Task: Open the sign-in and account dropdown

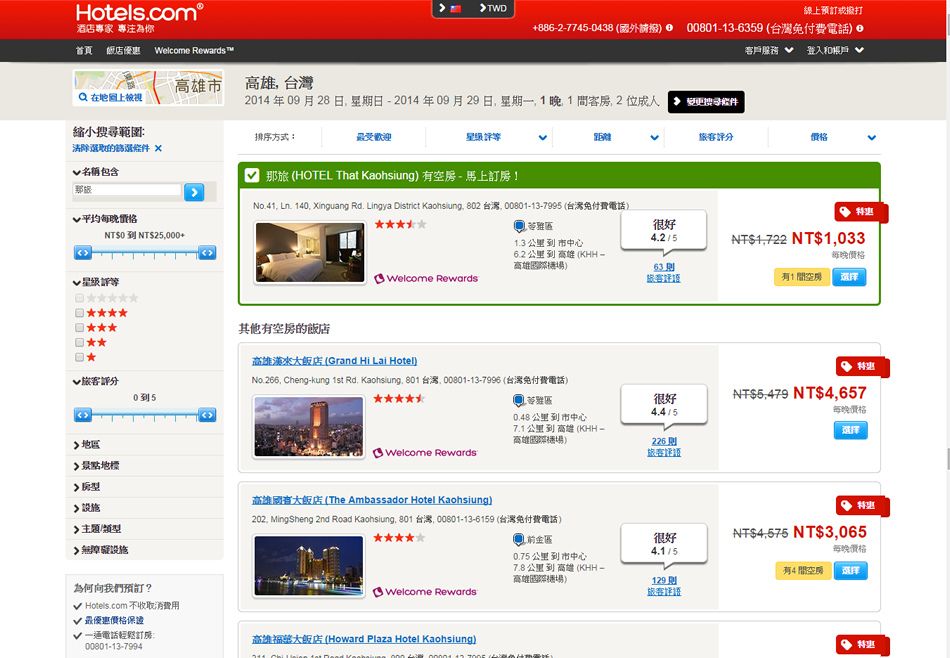Action: (x=835, y=50)
